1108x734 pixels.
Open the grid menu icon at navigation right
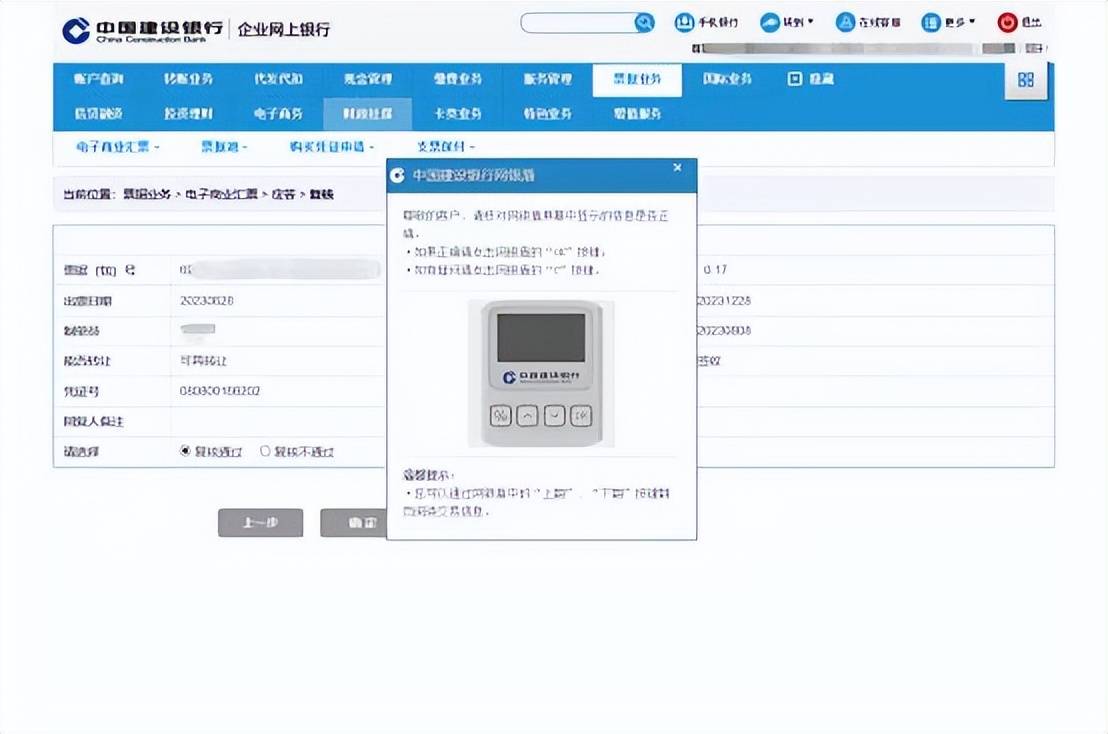point(1026,80)
